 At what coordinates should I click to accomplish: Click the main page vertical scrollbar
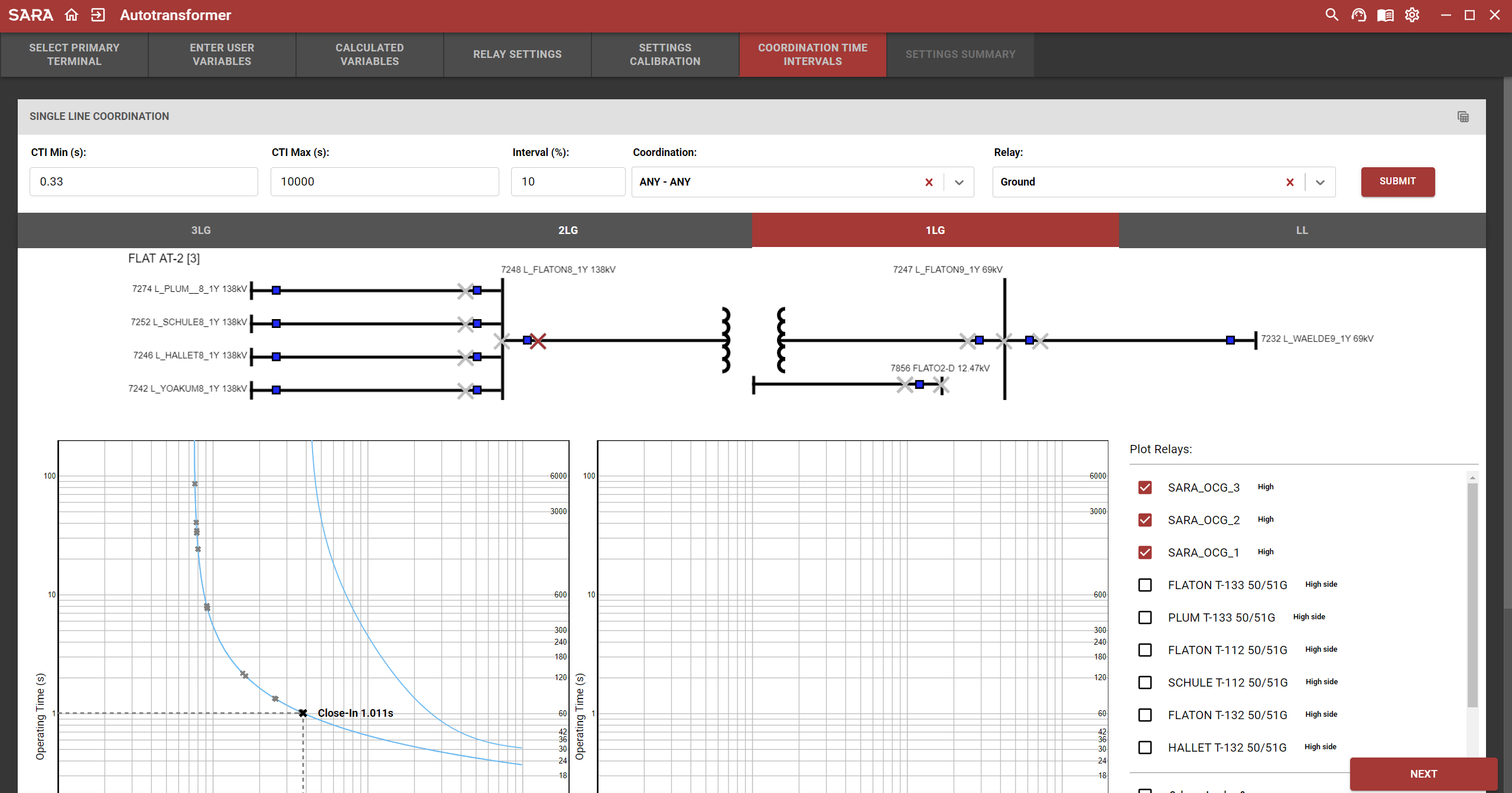click(1507, 343)
